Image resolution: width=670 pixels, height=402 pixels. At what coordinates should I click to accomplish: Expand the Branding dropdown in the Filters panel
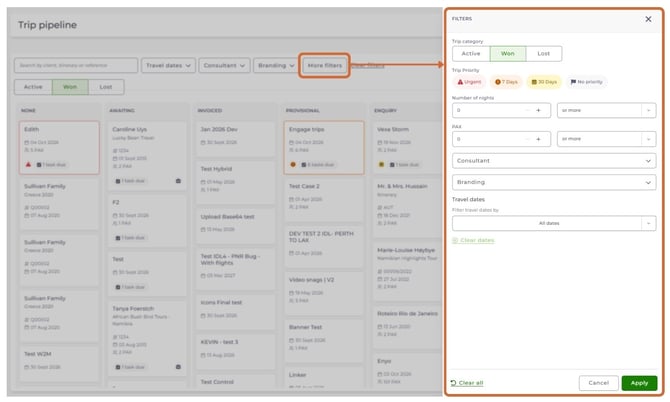pos(554,182)
